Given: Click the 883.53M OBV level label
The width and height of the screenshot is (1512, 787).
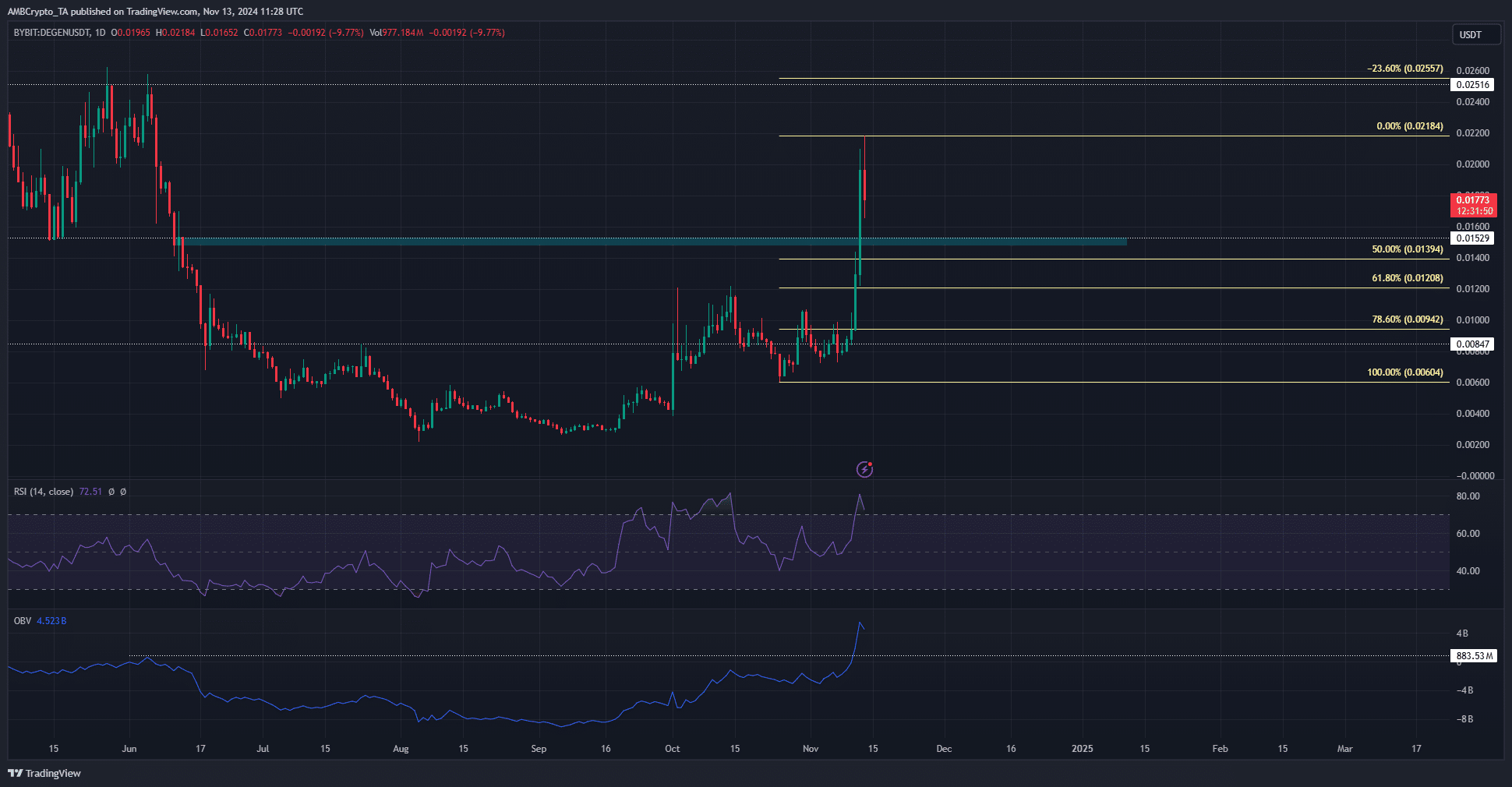Looking at the screenshot, I should (1475, 656).
